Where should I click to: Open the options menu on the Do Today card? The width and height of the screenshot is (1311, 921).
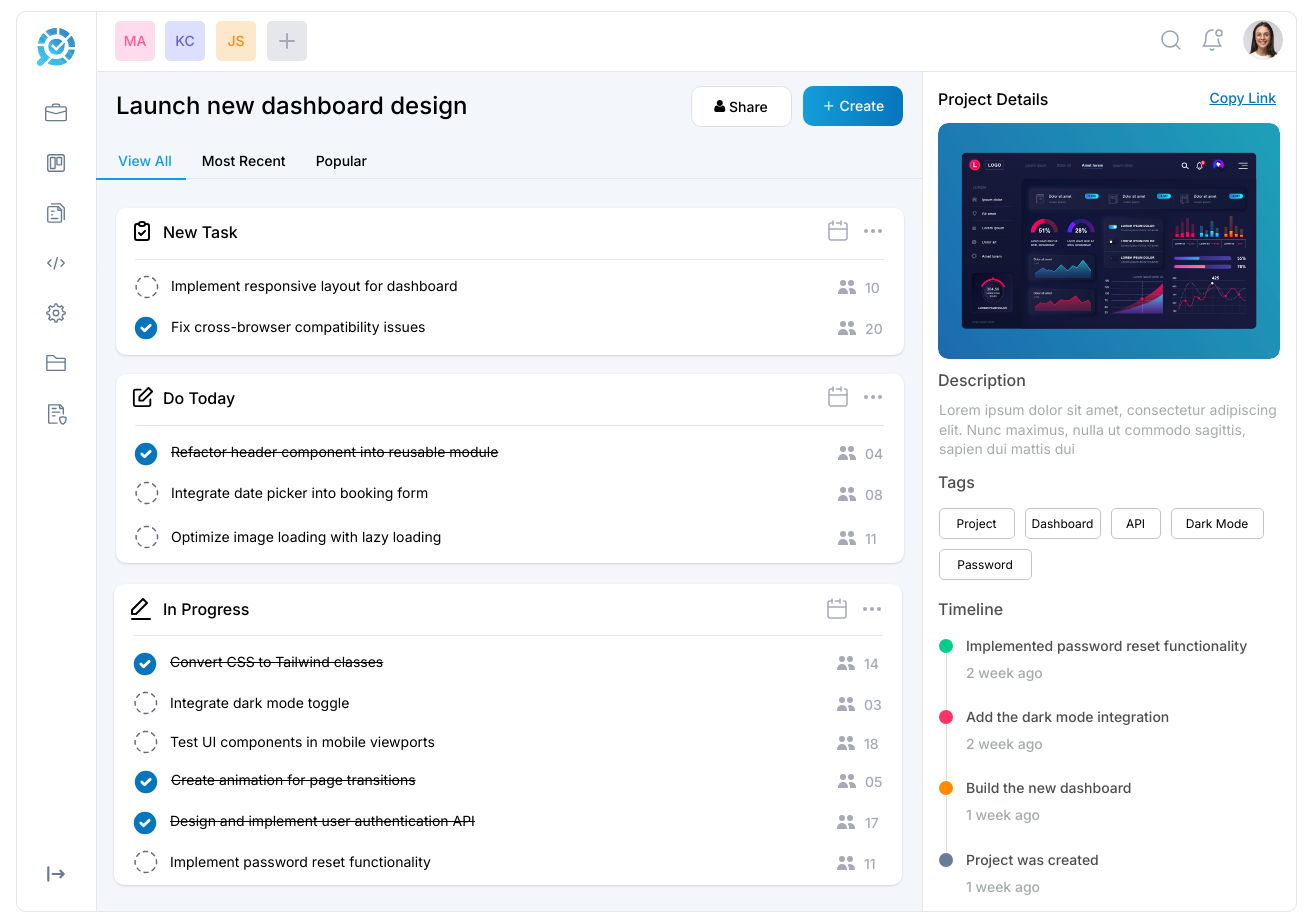[873, 397]
